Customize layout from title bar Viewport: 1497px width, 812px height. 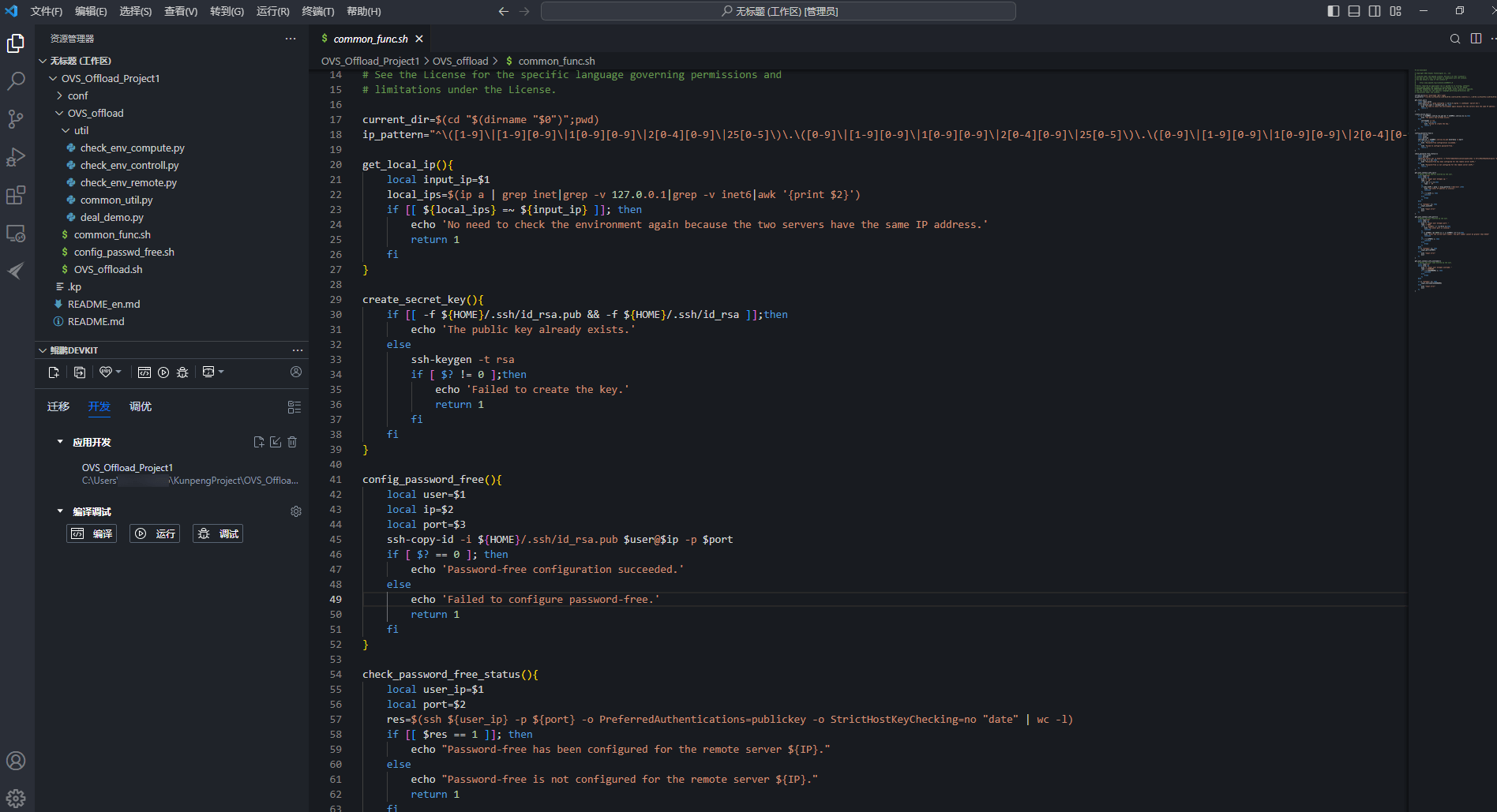(1396, 11)
